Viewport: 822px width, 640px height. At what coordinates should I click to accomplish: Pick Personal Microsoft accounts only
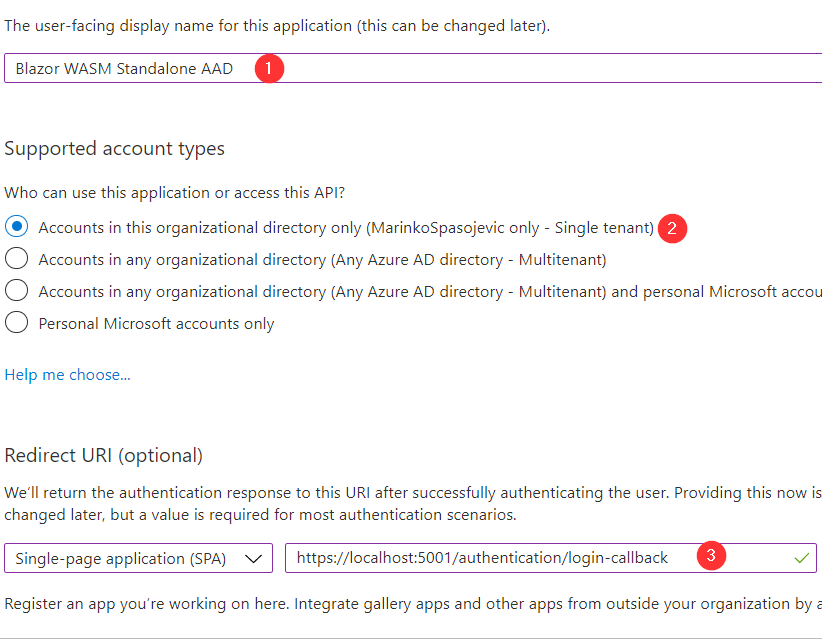pos(17,324)
